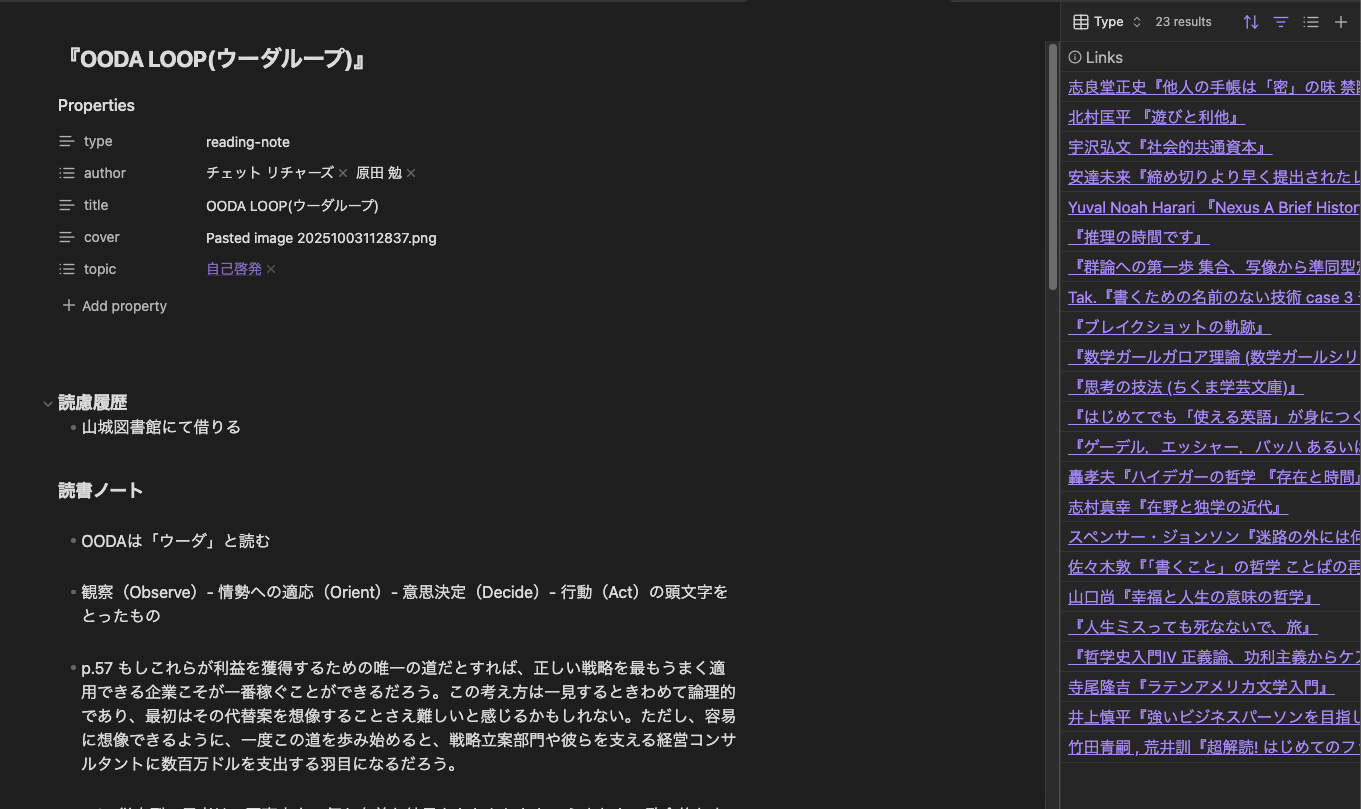Image resolution: width=1361 pixels, height=809 pixels.
Task: Click the paragraph beginning p.57
Action: click(409, 716)
